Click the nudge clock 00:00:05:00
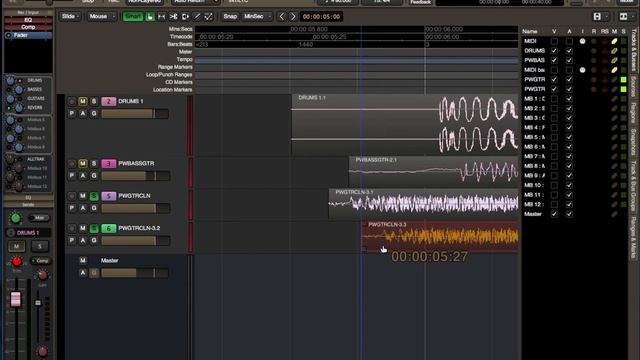Image resolution: width=640 pixels, height=360 pixels. 321,17
